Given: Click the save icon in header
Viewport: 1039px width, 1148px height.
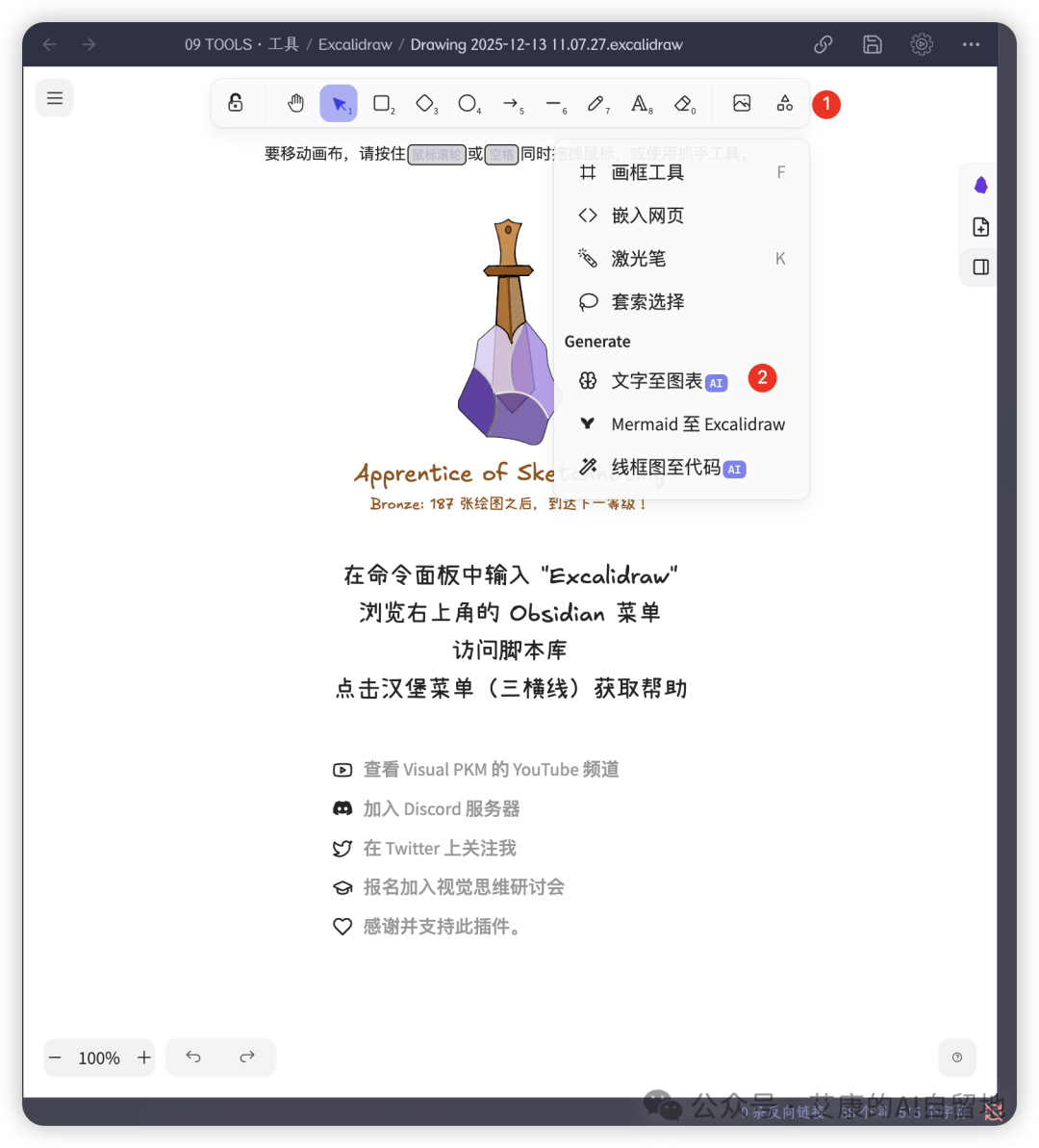Looking at the screenshot, I should click(872, 44).
